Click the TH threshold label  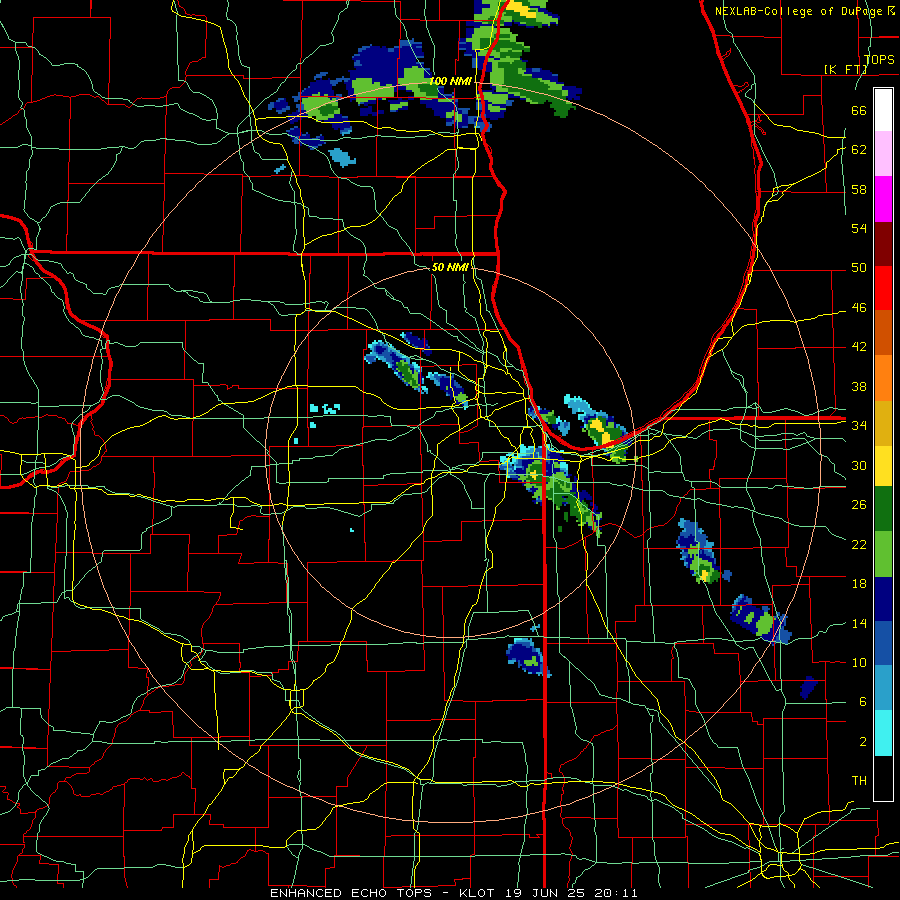859,781
